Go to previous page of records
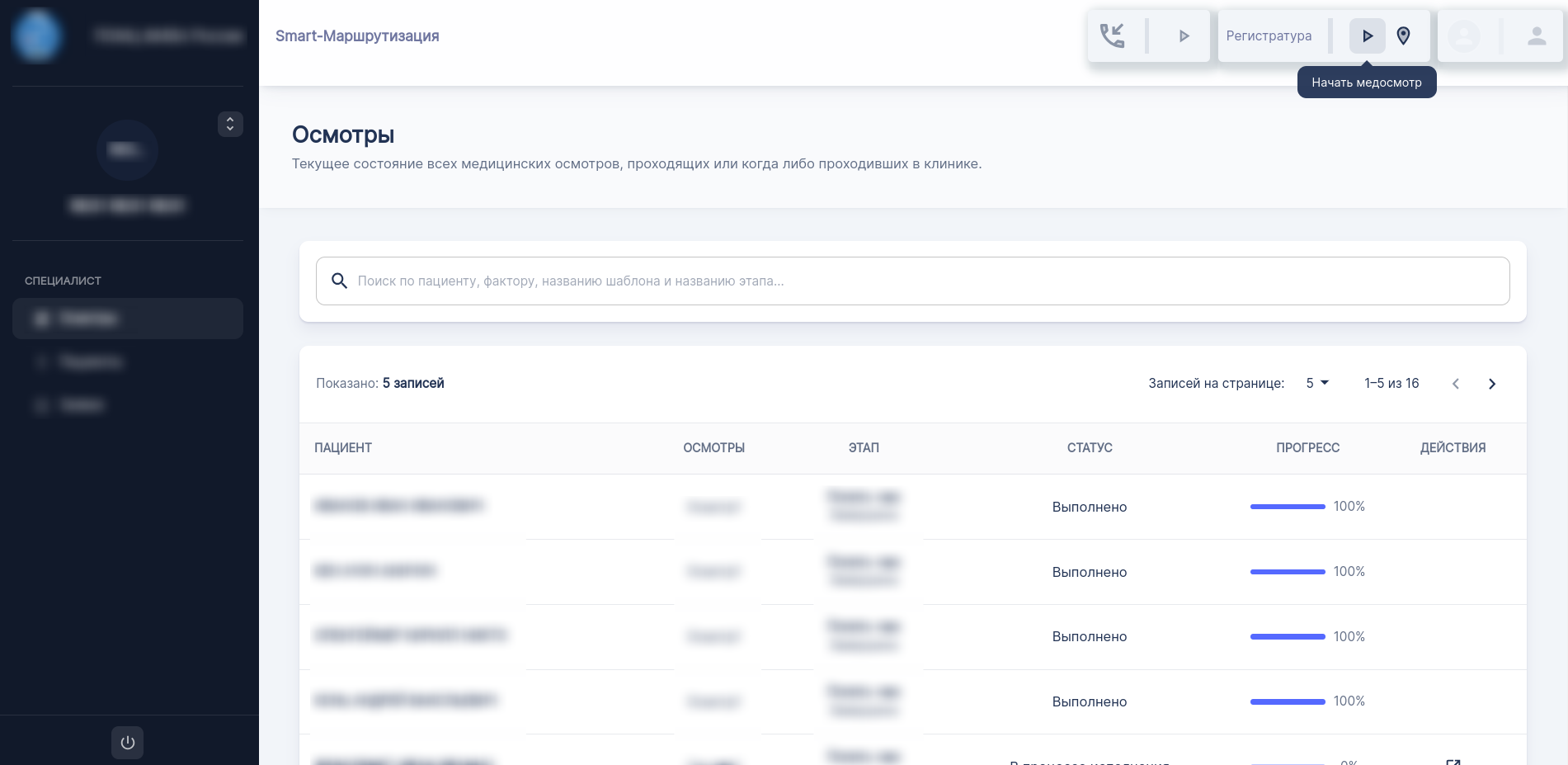 (x=1456, y=384)
